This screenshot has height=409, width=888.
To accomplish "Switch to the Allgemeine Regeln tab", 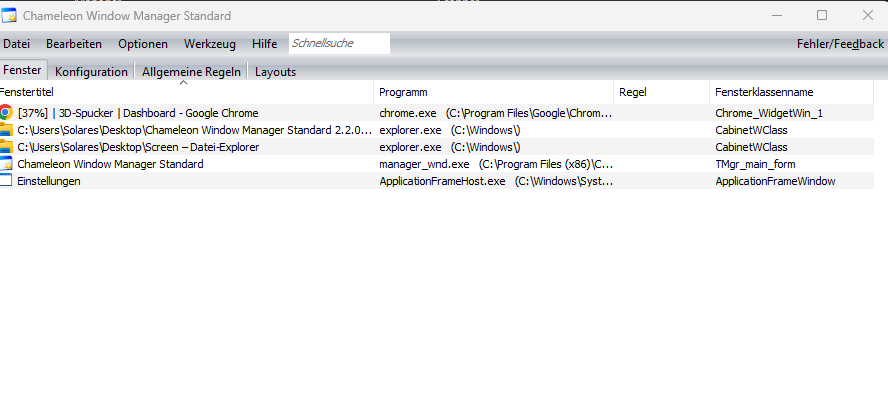I will [x=191, y=72].
